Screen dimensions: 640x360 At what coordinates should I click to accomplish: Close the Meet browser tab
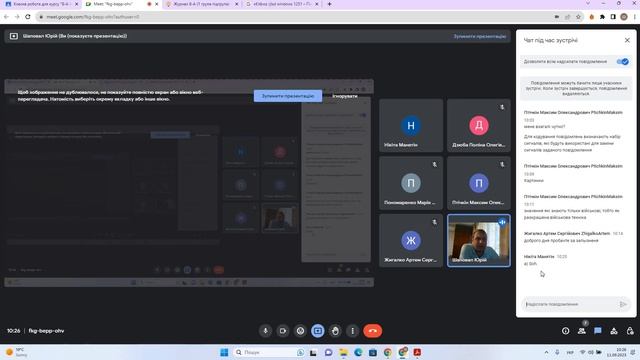(156, 4)
